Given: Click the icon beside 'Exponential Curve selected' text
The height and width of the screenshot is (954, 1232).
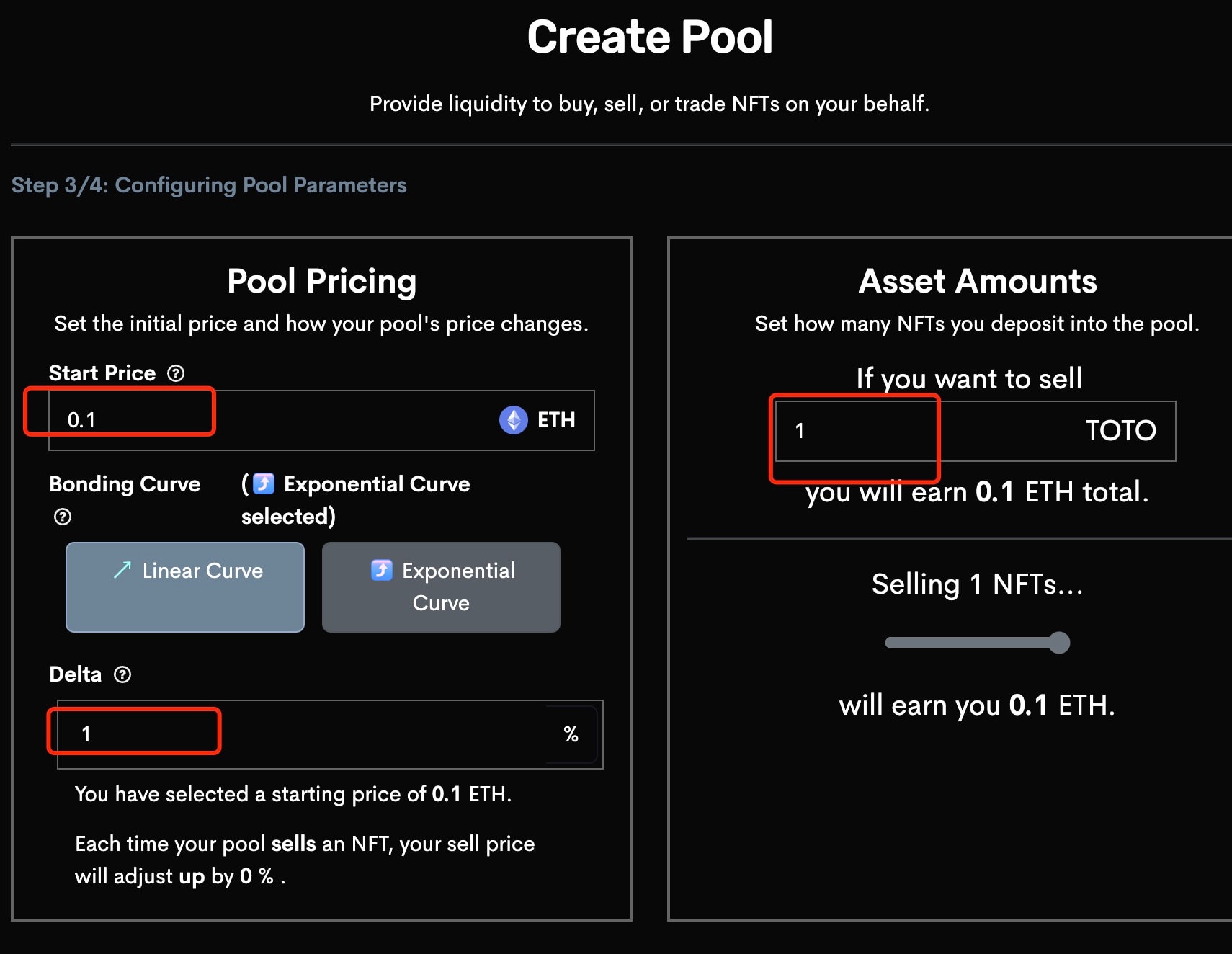Looking at the screenshot, I should tap(264, 483).
